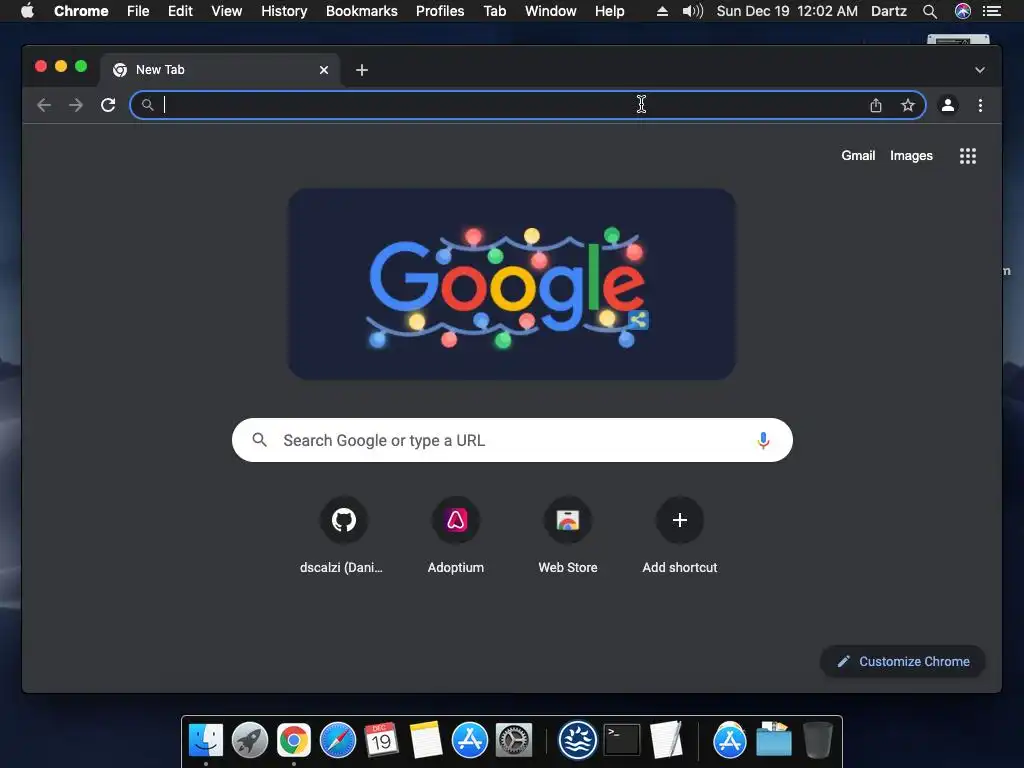Open the Window menu
This screenshot has width=1024, height=768.
pyautogui.click(x=551, y=11)
